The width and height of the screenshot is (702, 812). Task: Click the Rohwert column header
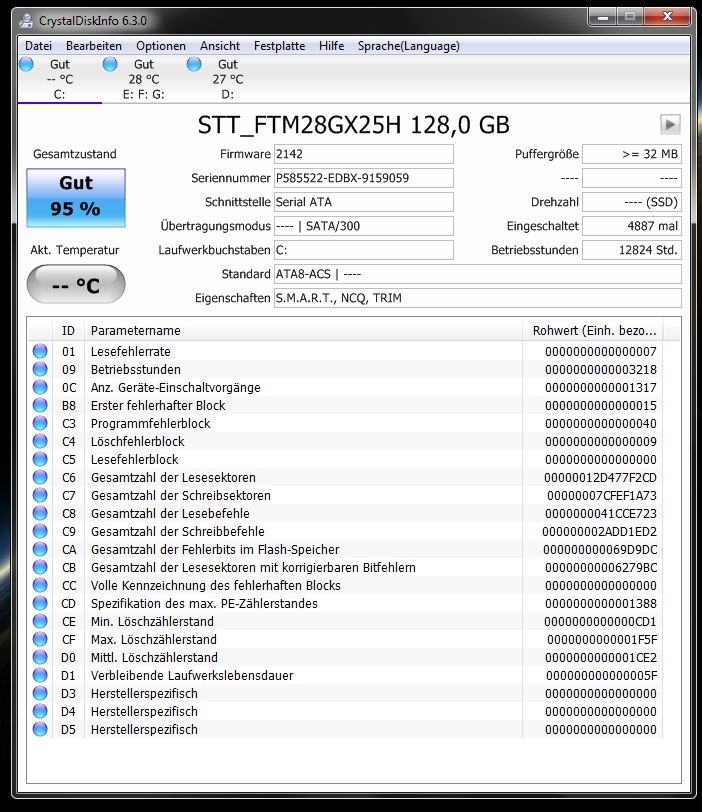593,331
